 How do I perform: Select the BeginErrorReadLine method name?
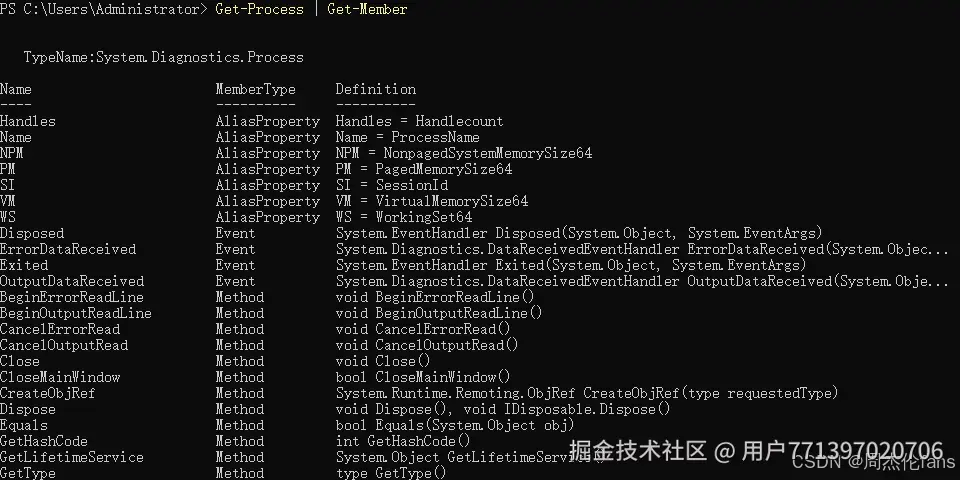72,297
